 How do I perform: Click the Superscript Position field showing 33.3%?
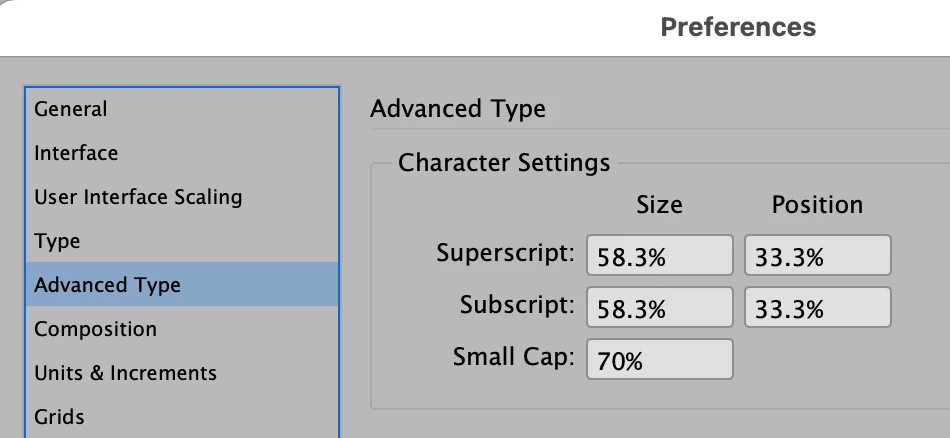click(x=817, y=255)
